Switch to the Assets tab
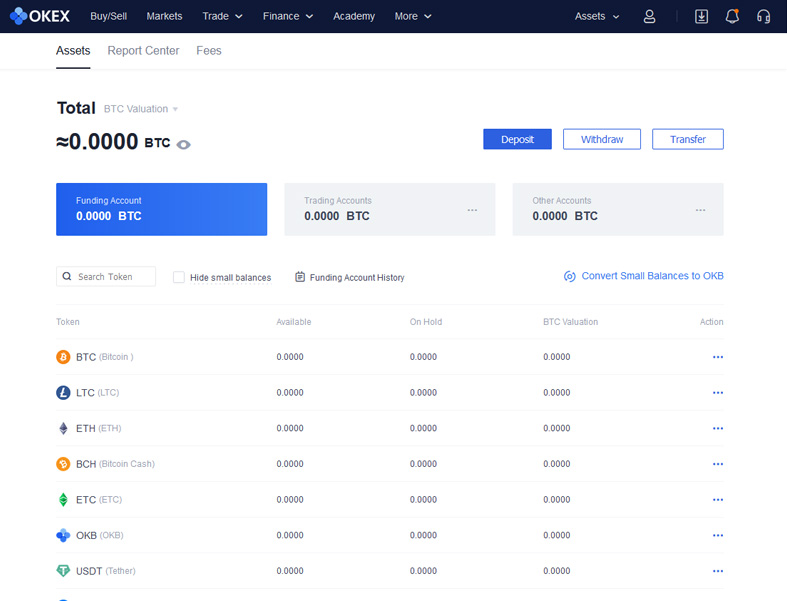The image size is (787, 601). [x=73, y=51]
